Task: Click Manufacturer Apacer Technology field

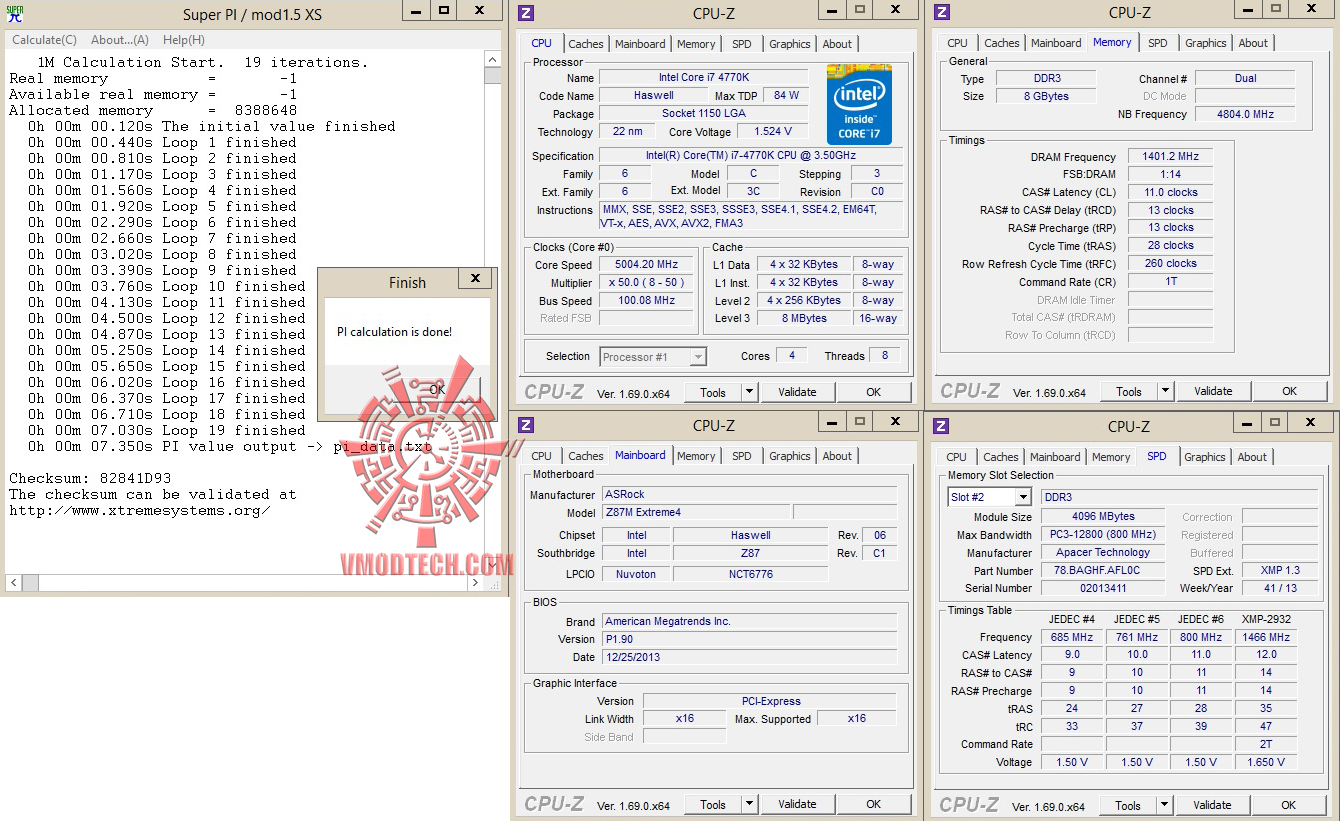Action: (x=1102, y=552)
